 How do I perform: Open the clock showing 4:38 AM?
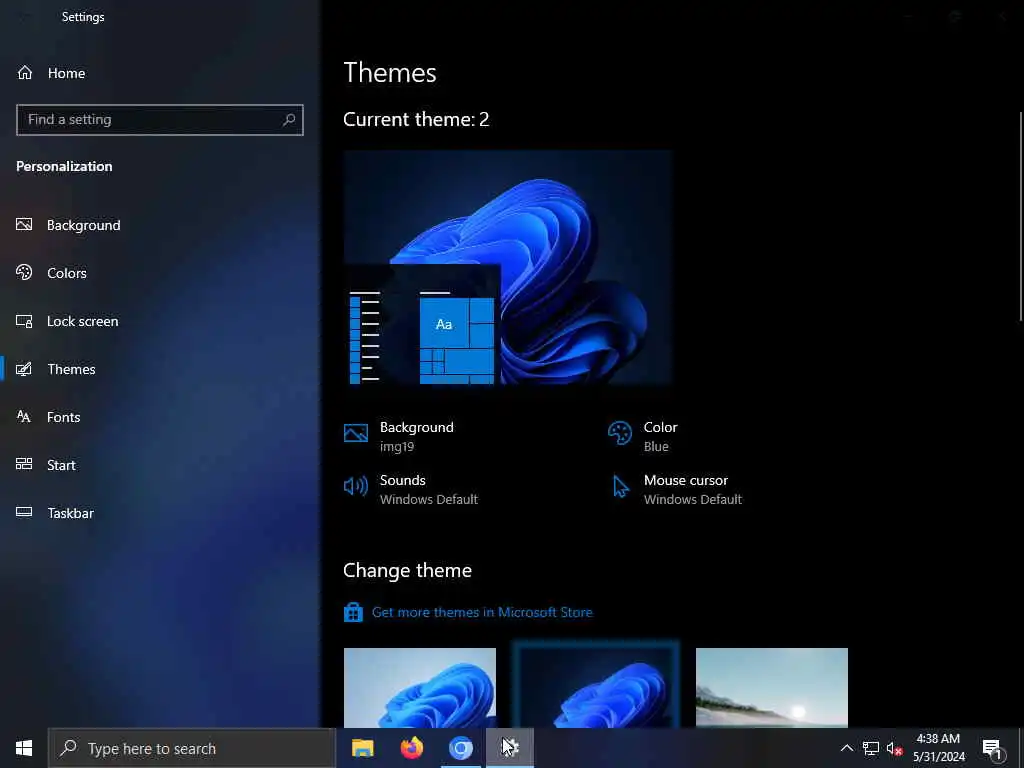coord(938,748)
